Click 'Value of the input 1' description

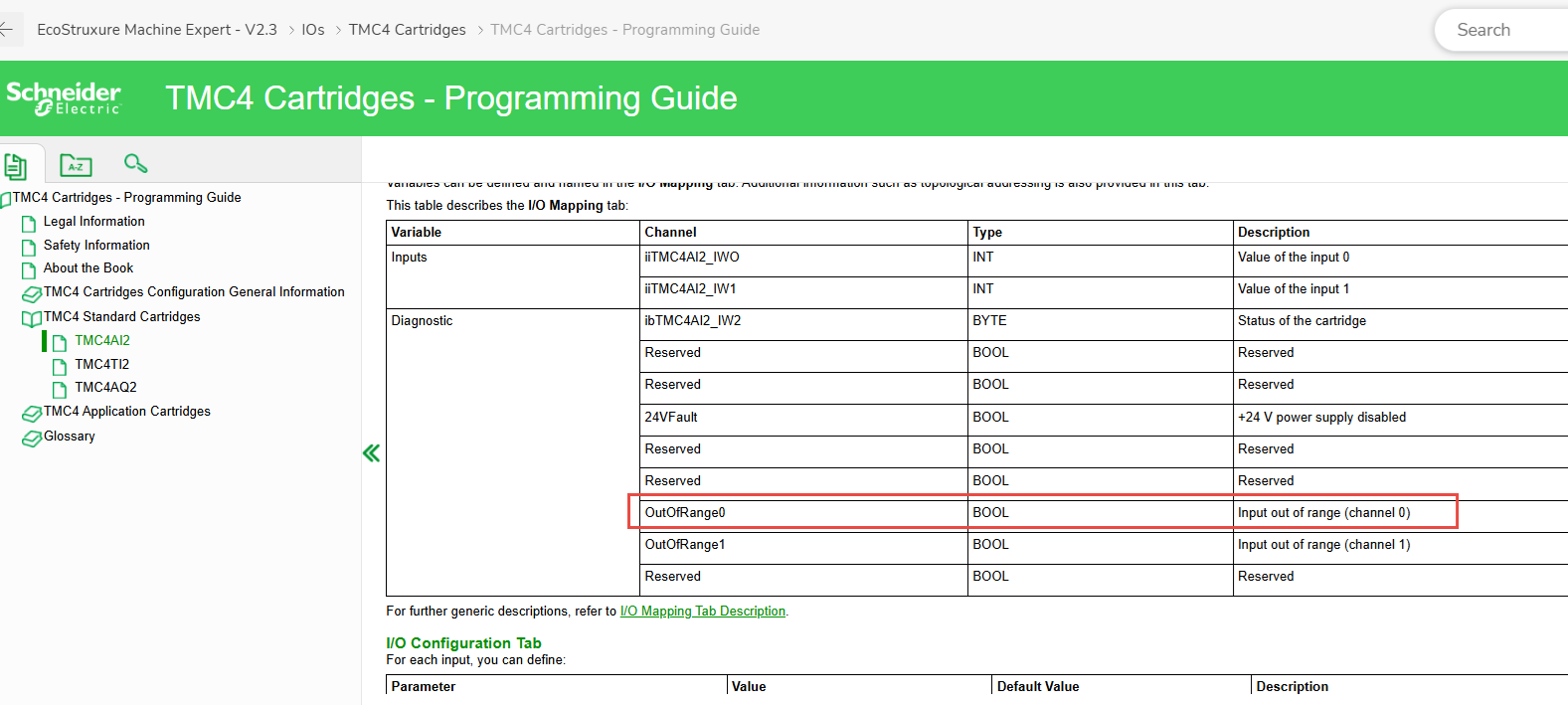coord(1294,289)
